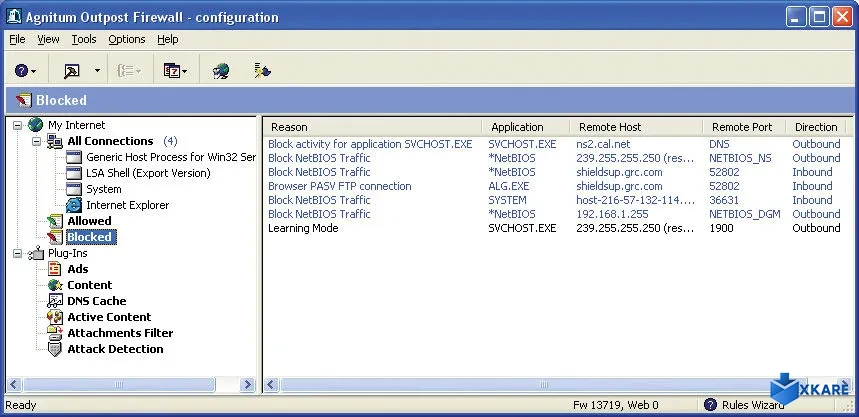Click the System window icon

point(73,189)
